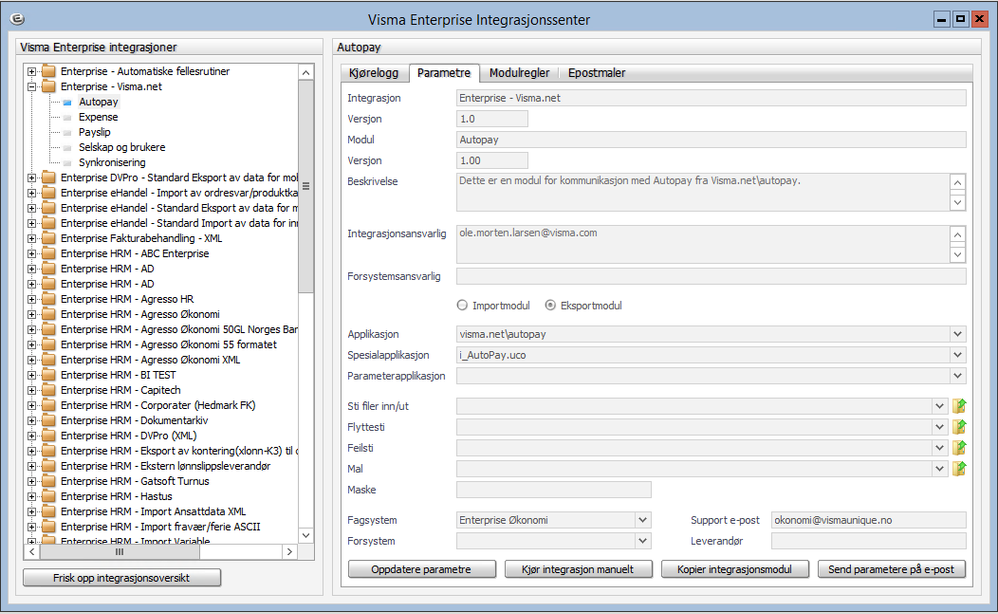Select Enterprise HRM - Gatsoft Turnus
This screenshot has width=998, height=614.
(135, 482)
